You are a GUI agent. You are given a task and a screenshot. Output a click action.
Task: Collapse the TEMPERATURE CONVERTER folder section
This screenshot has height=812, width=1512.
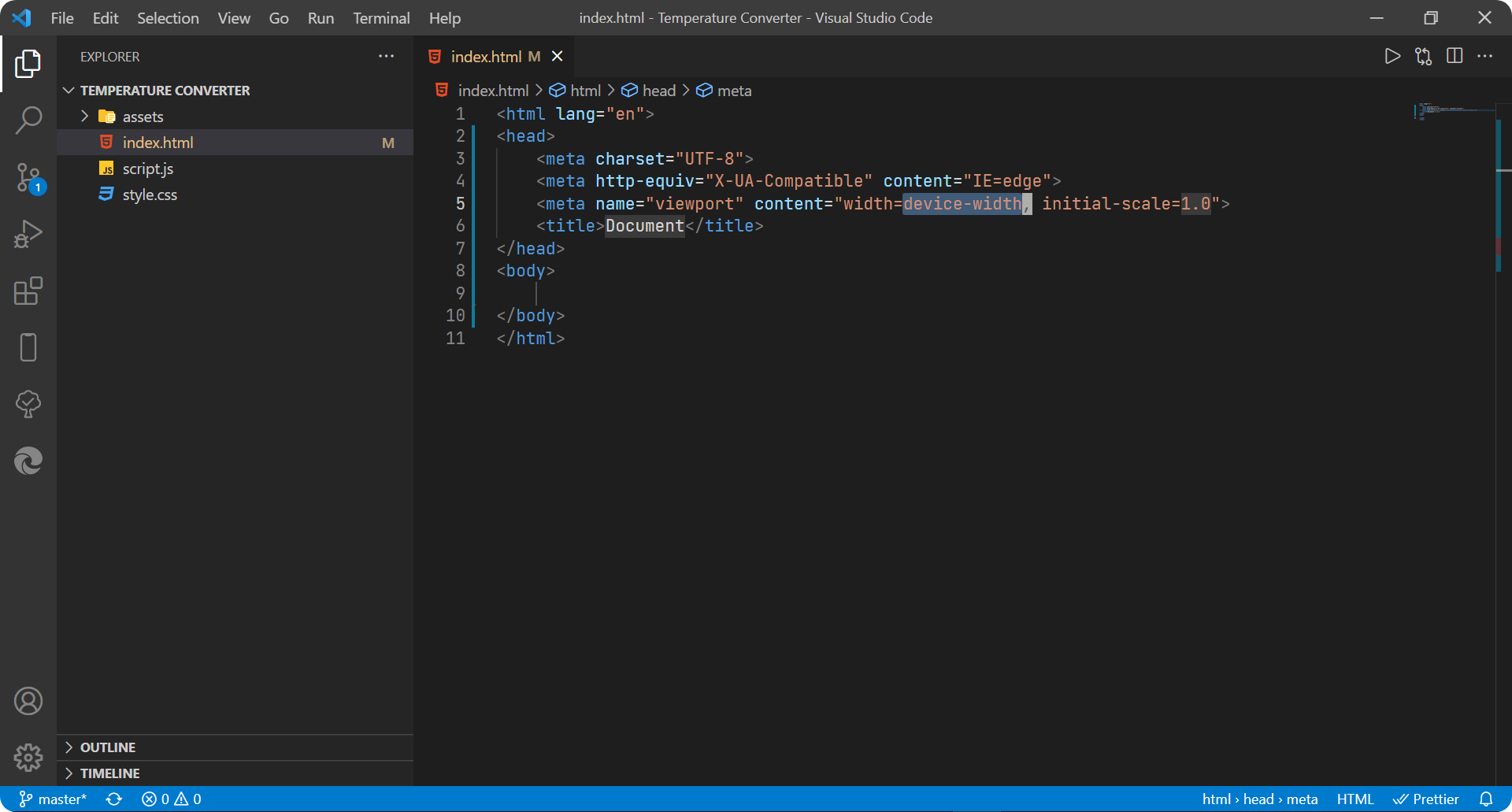165,91
